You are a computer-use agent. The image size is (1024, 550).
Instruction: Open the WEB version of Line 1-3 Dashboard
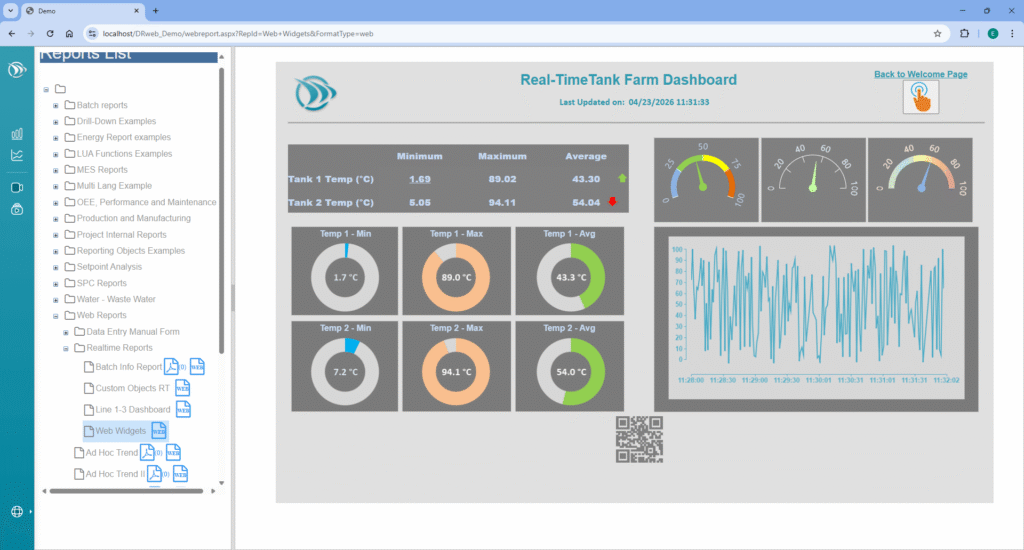[x=184, y=410]
